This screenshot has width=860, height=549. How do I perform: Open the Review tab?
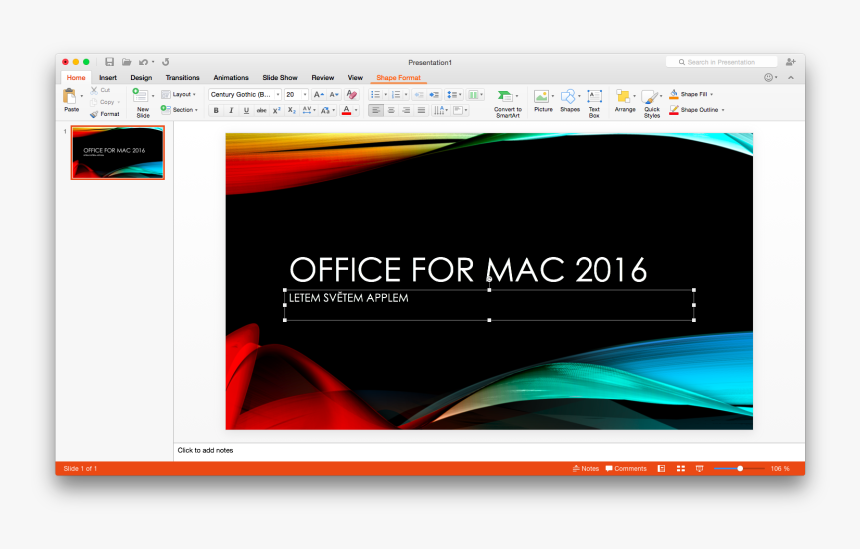(322, 77)
